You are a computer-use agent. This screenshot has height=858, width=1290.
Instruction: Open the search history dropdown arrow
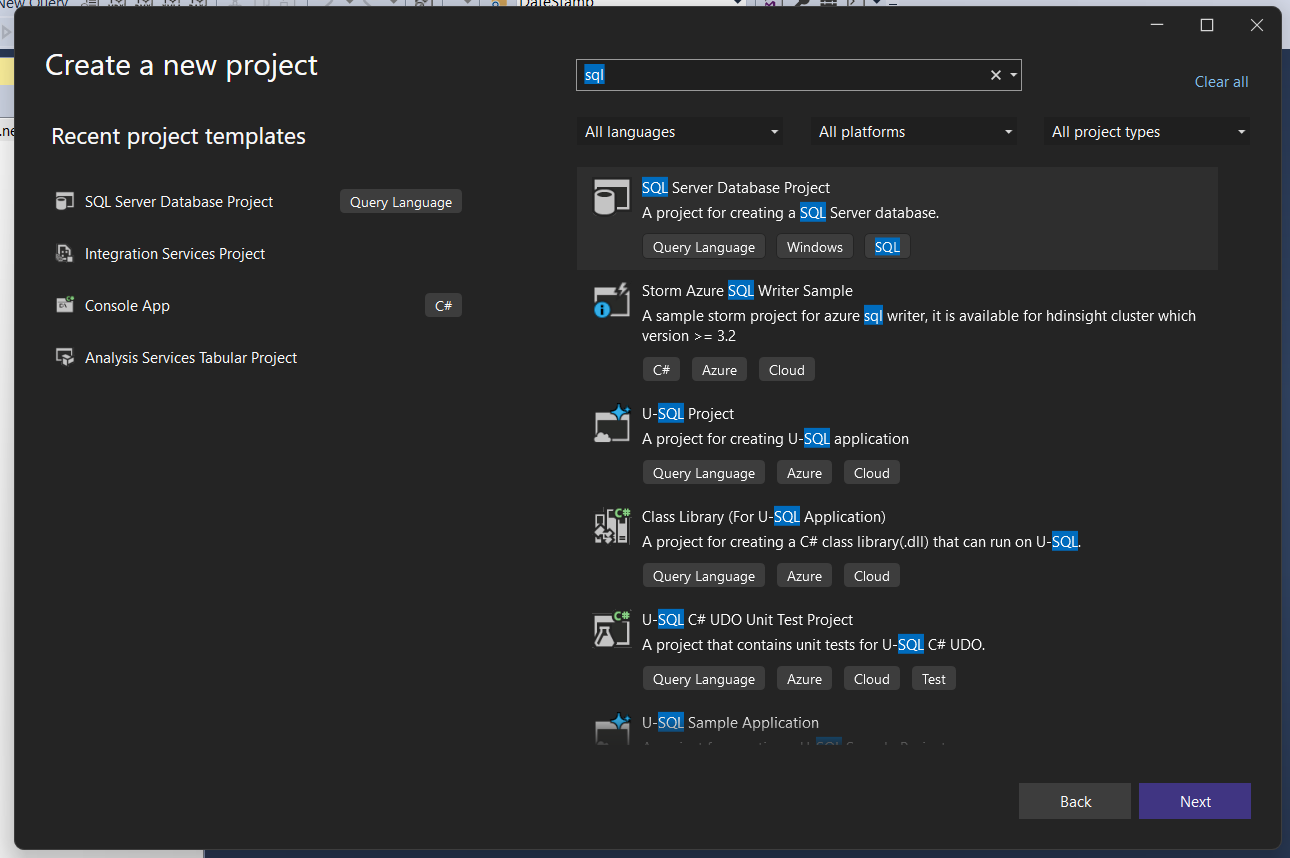[x=1013, y=75]
